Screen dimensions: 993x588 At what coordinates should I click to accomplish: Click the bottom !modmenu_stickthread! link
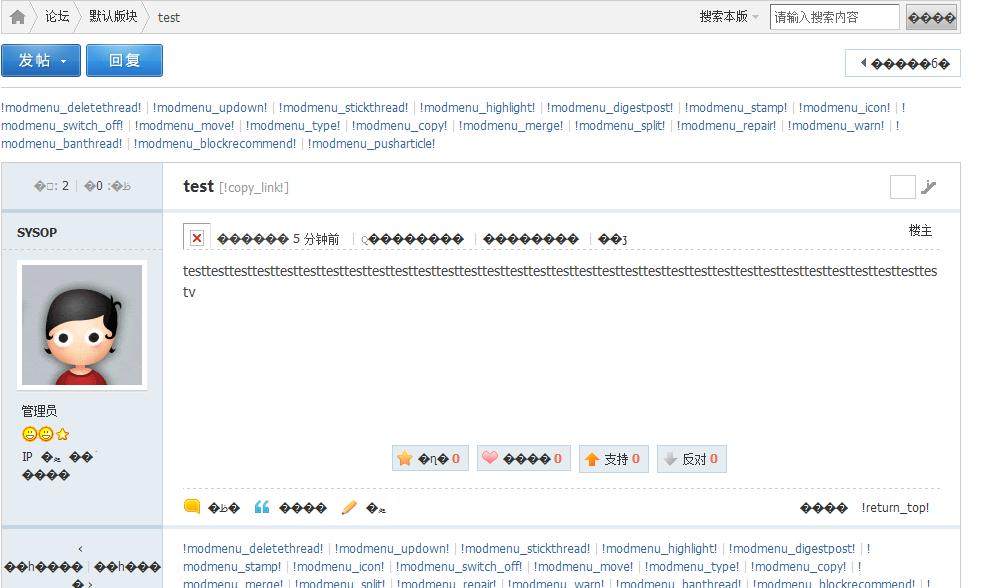click(x=525, y=549)
